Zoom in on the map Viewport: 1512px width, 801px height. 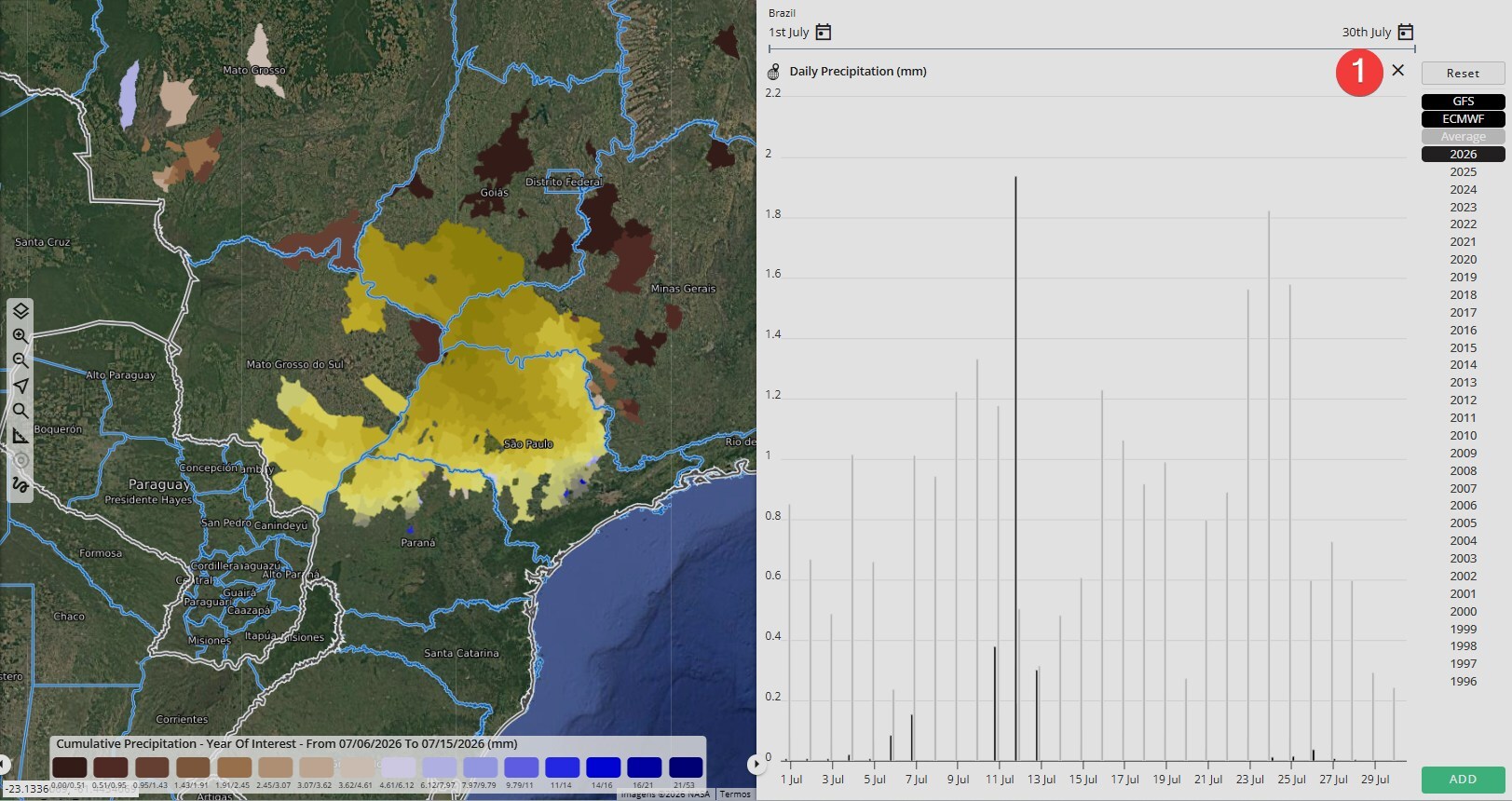pyautogui.click(x=20, y=336)
